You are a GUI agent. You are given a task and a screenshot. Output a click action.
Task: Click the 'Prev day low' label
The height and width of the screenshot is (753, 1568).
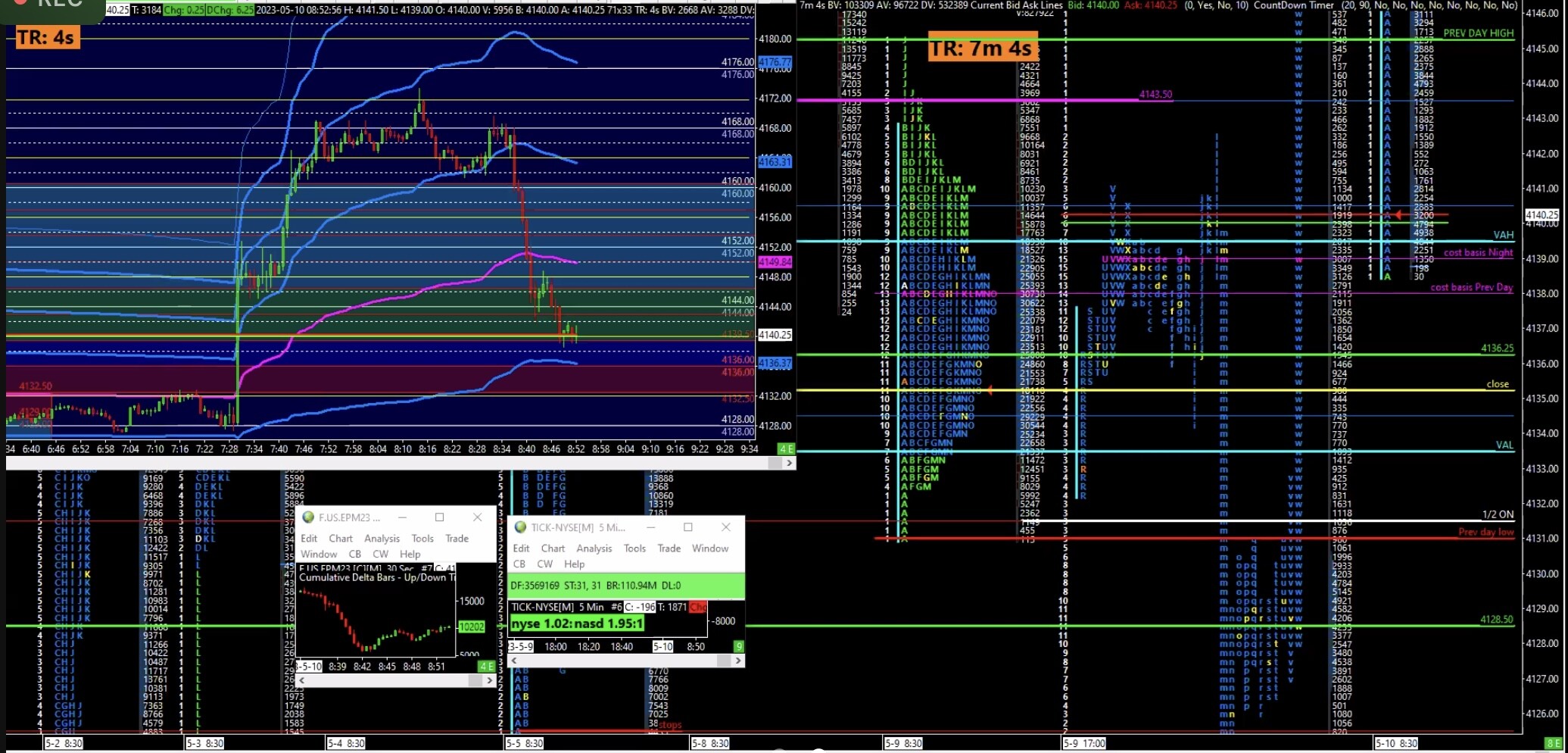1485,532
